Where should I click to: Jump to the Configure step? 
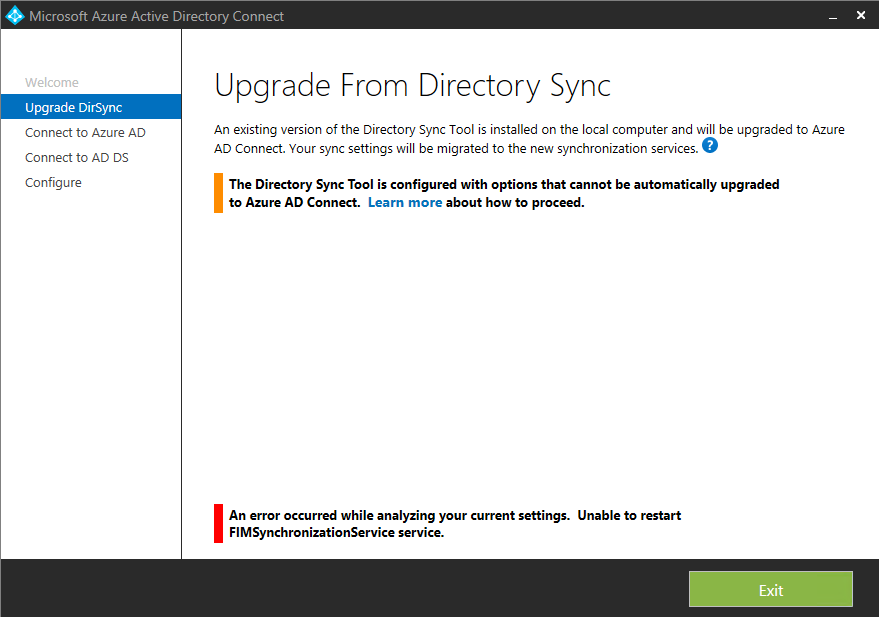(x=54, y=182)
